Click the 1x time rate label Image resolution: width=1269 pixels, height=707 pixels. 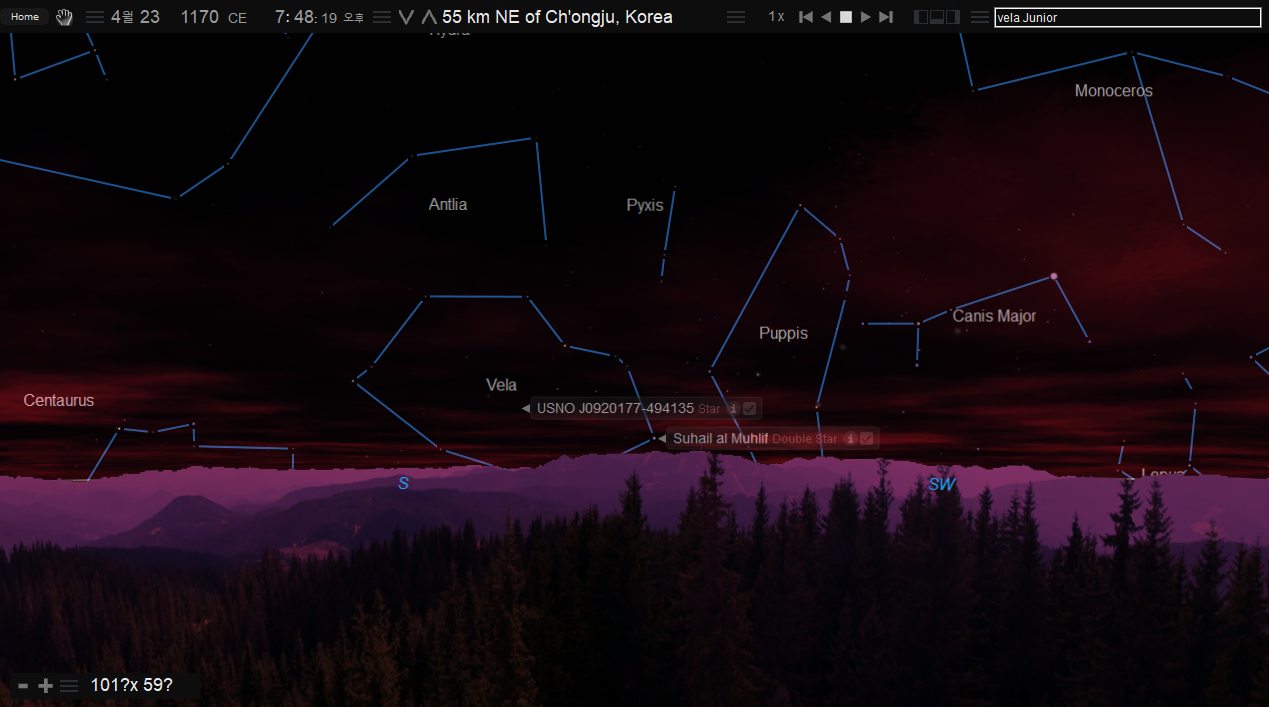(776, 17)
